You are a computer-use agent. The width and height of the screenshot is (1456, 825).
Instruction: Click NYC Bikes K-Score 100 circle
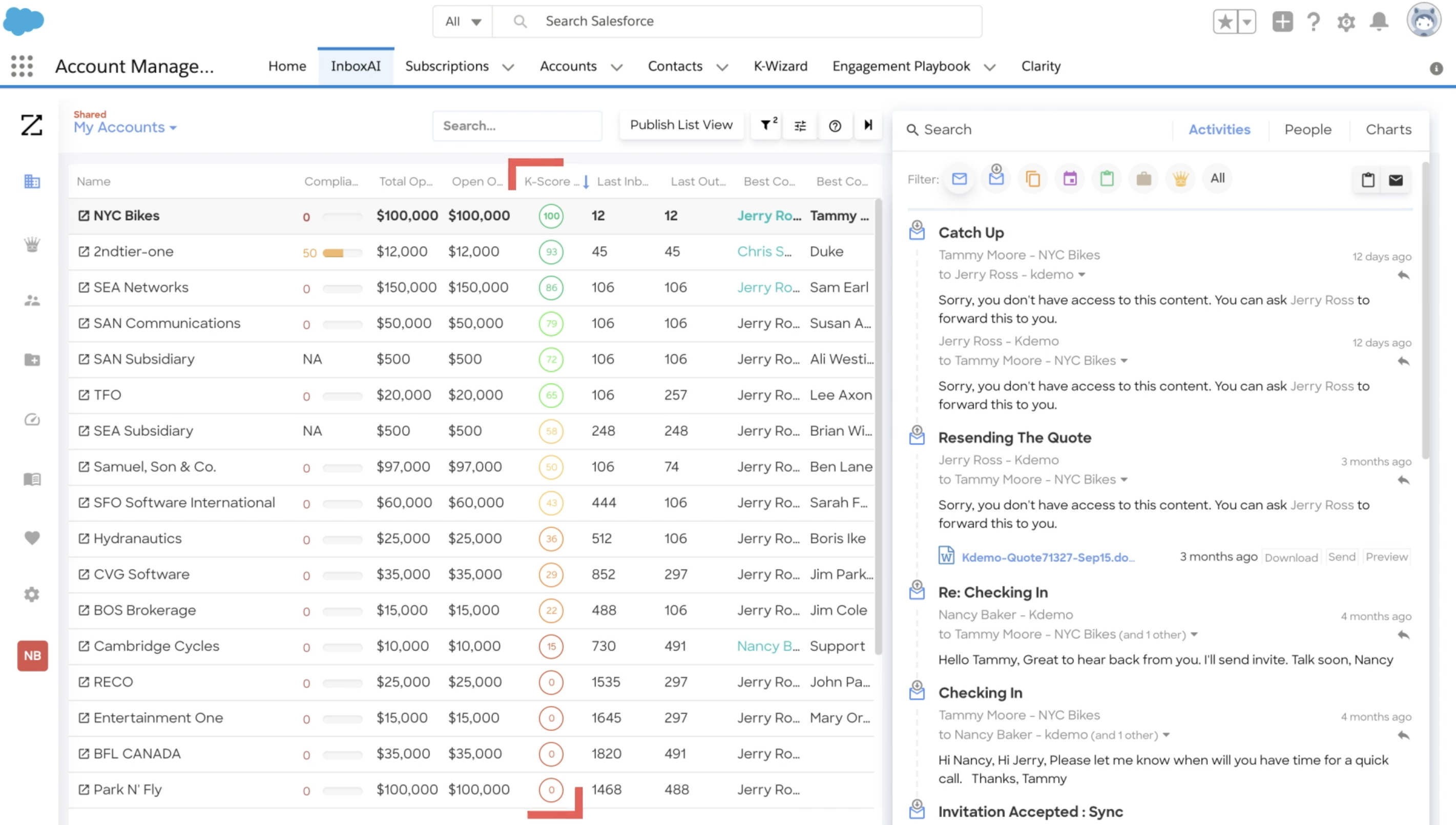550,216
